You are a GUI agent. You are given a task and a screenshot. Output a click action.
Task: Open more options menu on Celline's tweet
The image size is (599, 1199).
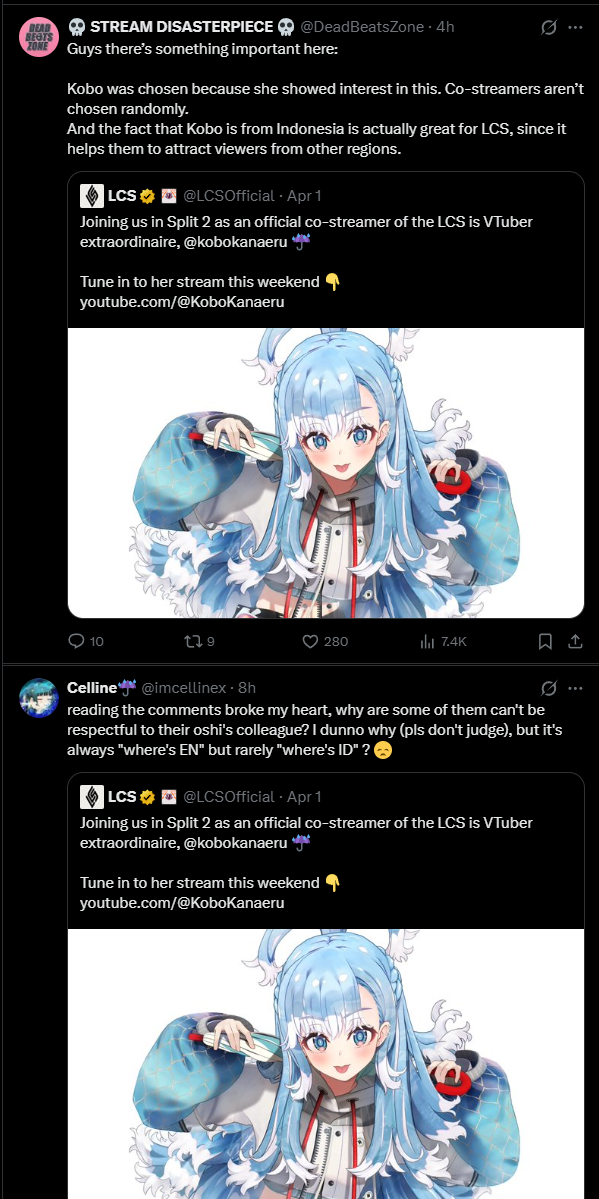tap(575, 688)
